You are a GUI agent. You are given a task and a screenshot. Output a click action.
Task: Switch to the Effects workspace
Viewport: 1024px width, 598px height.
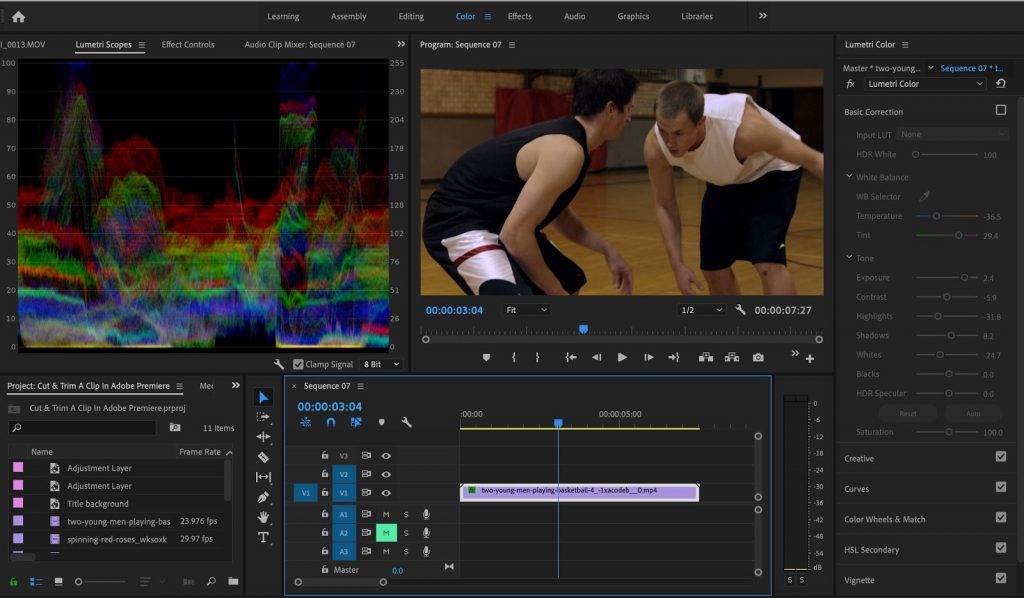point(519,16)
